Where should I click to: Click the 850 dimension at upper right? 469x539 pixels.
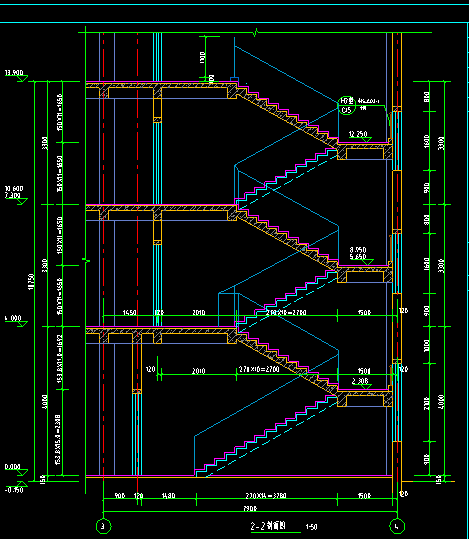coord(426,97)
